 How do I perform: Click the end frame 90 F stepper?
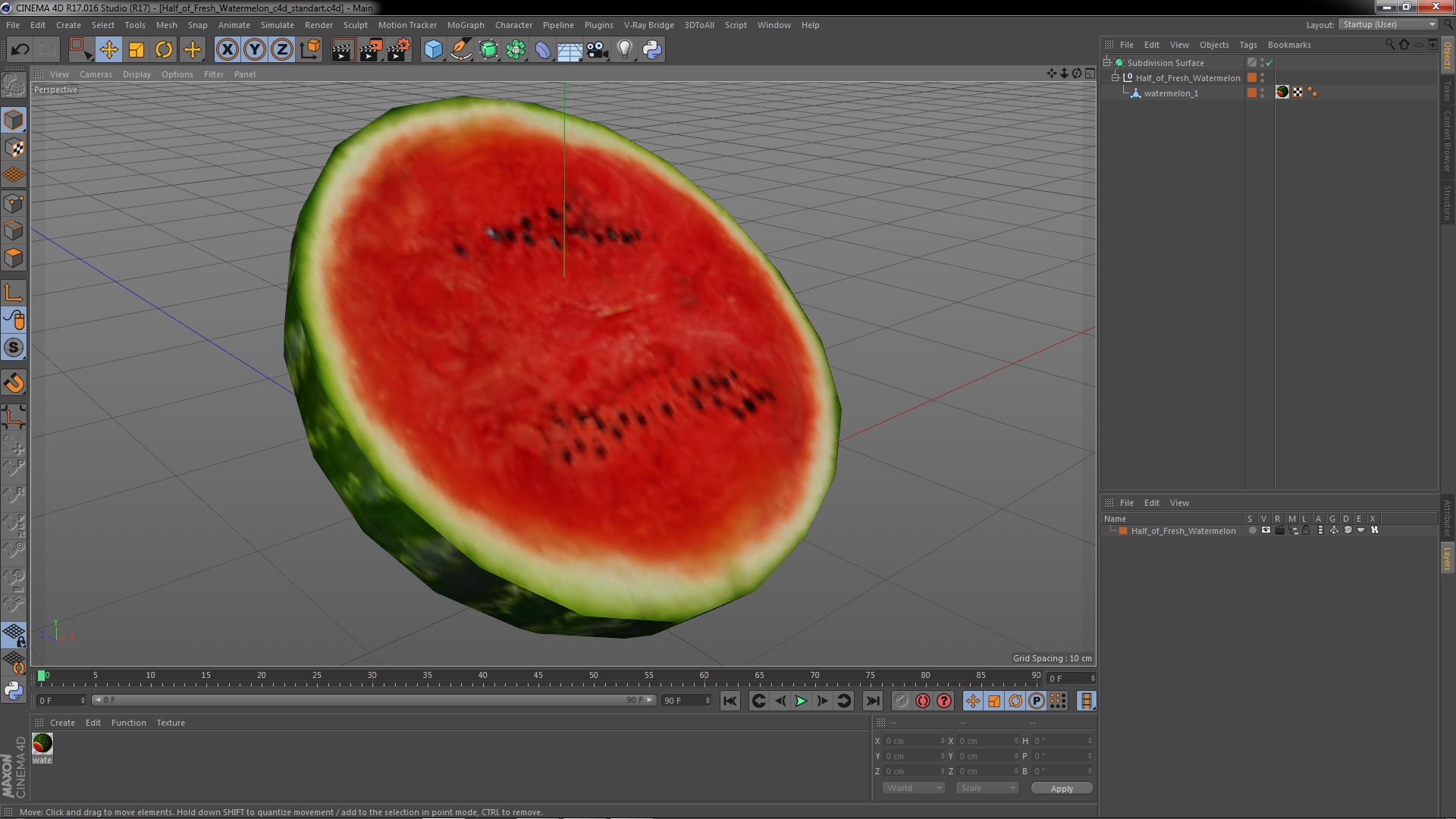pyautogui.click(x=708, y=701)
